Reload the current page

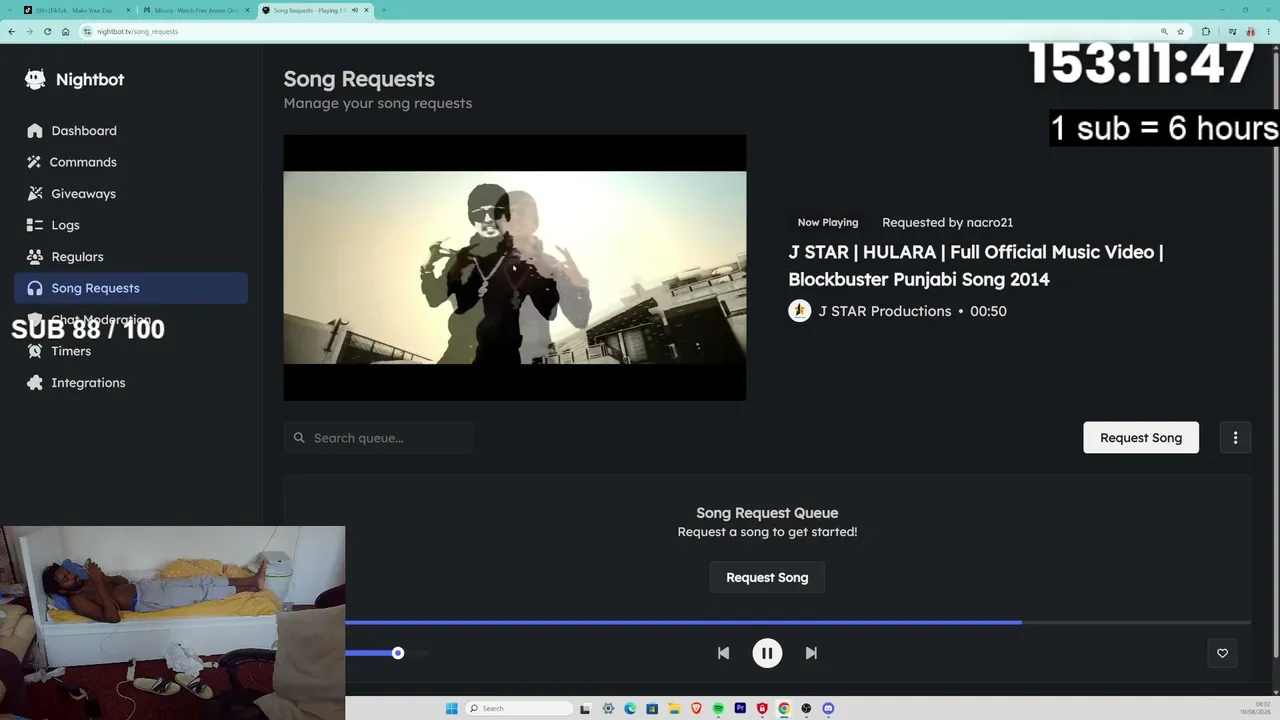point(47,31)
